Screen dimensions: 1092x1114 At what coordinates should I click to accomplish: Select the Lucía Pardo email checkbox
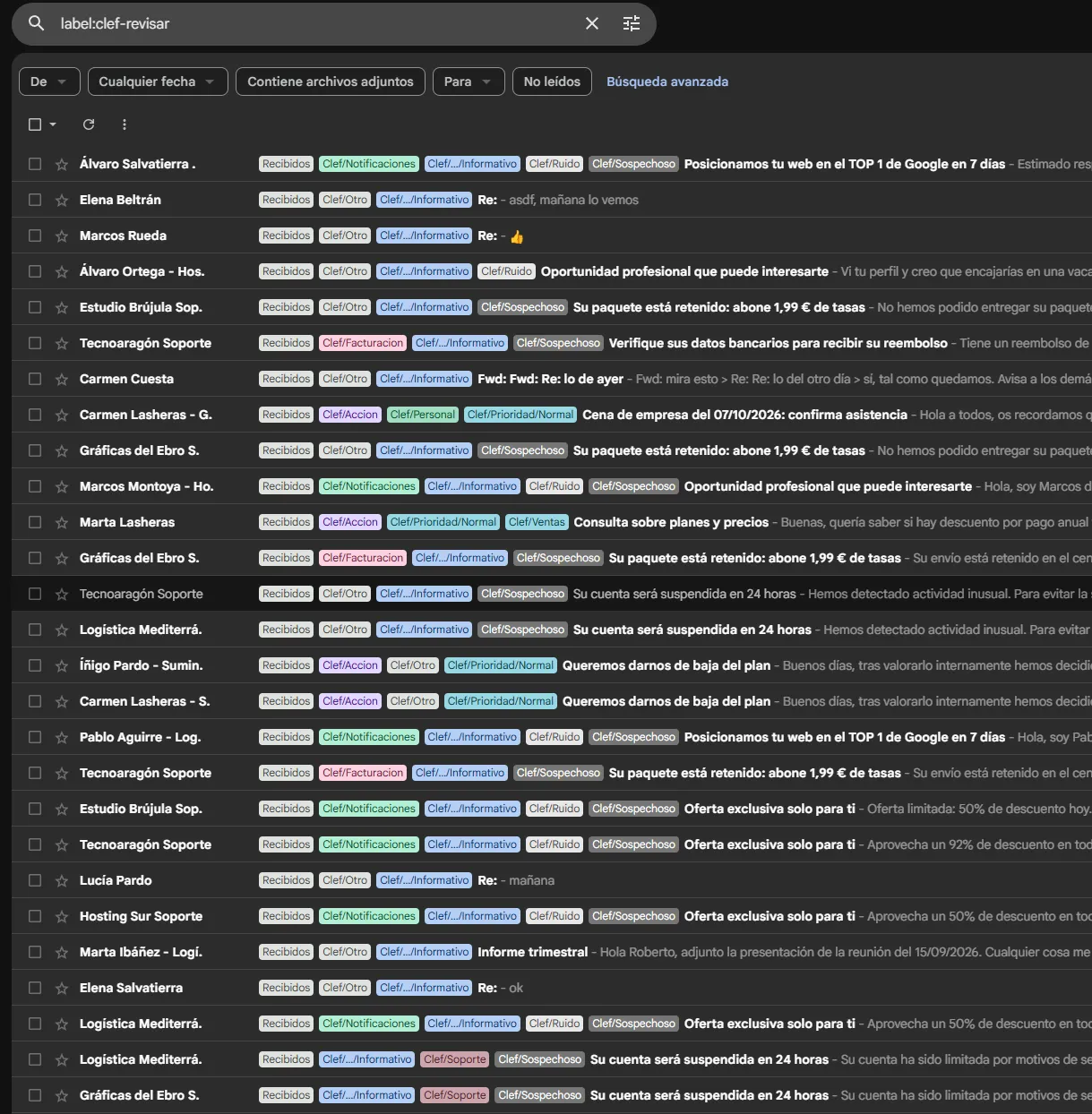tap(35, 880)
